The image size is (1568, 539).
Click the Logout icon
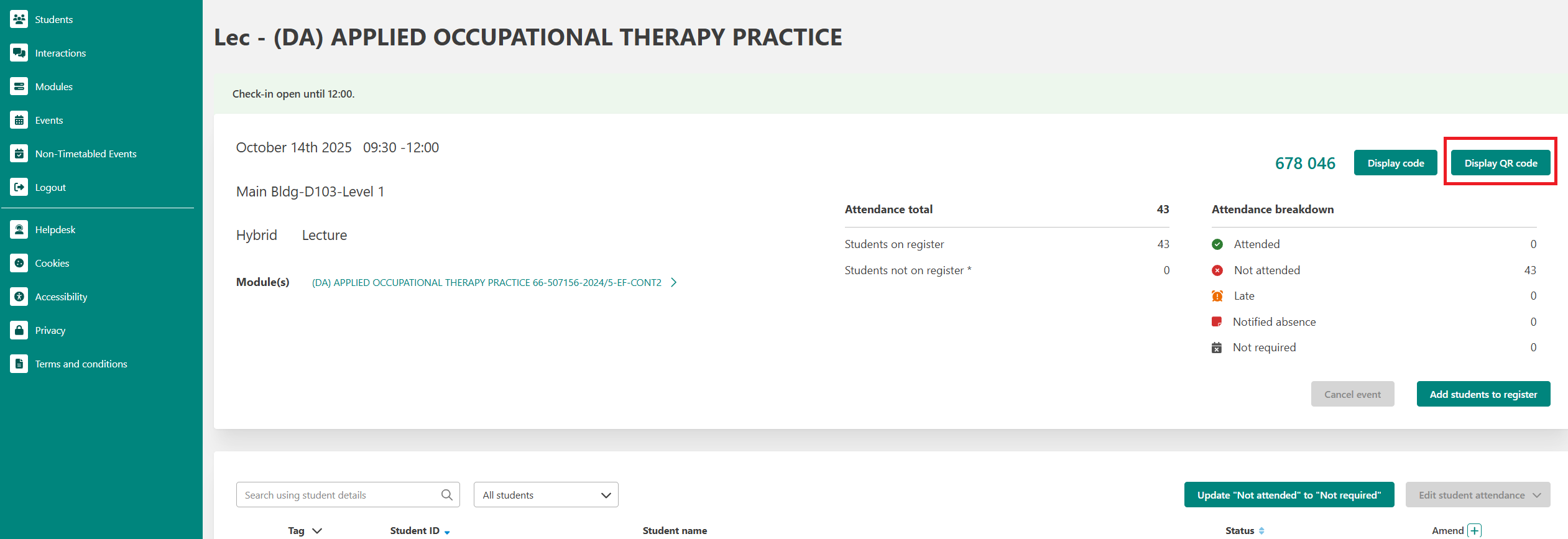coord(19,187)
